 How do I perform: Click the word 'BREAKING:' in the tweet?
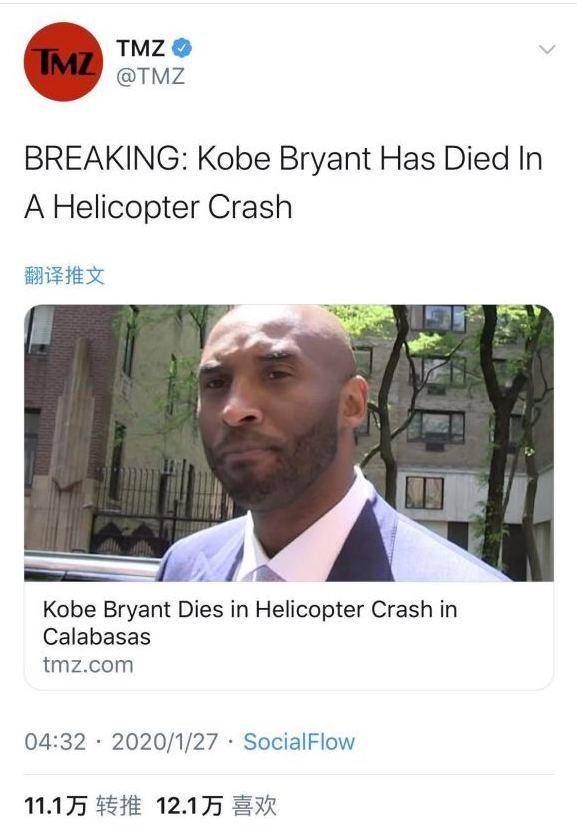click(x=106, y=158)
